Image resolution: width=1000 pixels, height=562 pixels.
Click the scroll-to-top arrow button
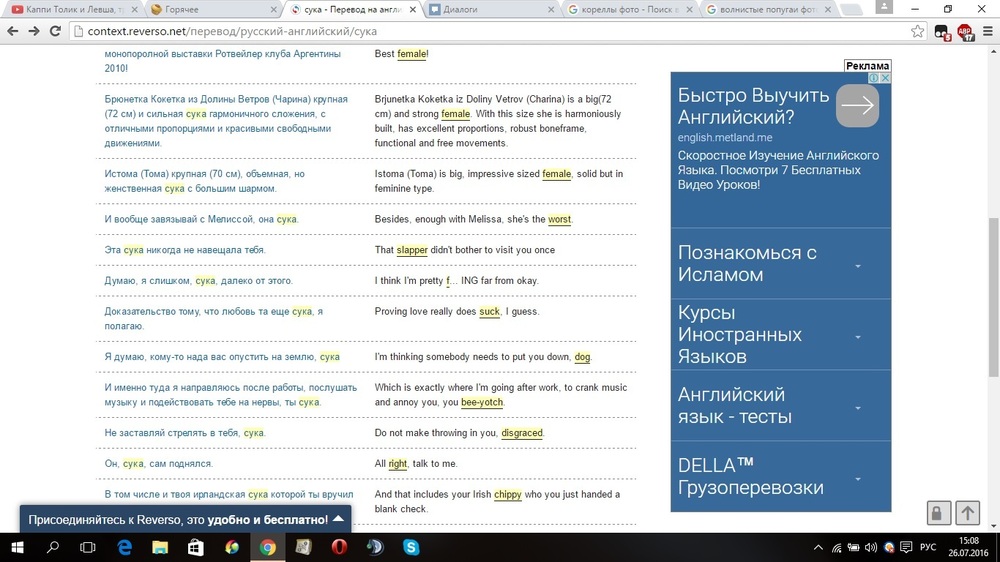[x=967, y=513]
